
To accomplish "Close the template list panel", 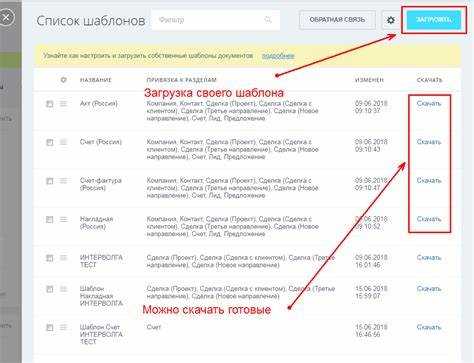I will [6, 17].
